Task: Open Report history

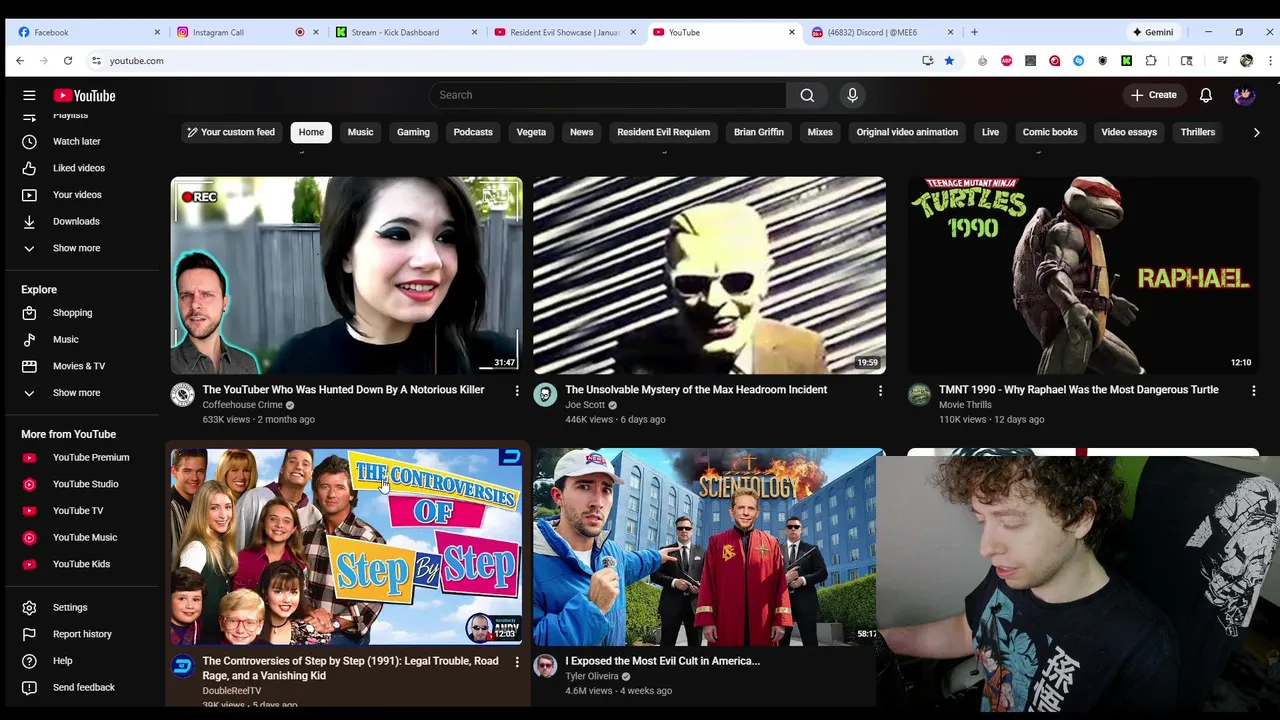Action: pos(82,634)
